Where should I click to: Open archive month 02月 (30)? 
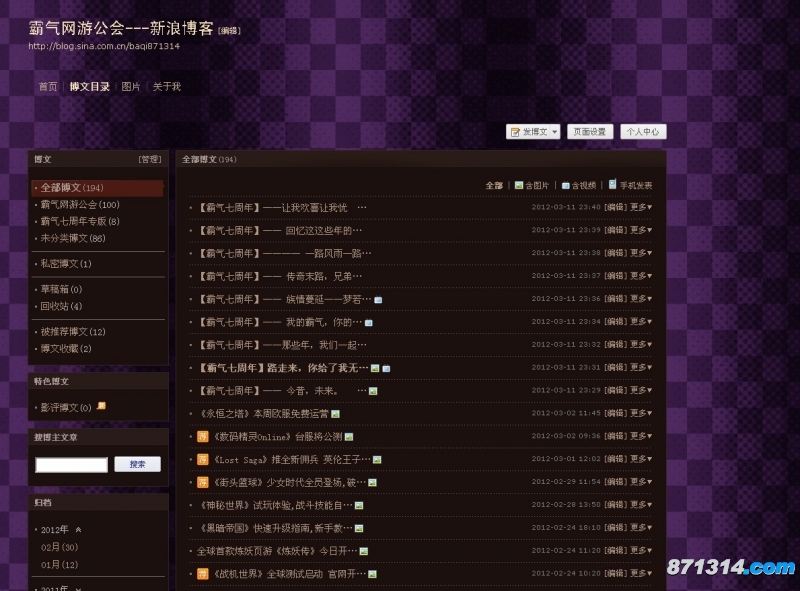(59, 547)
